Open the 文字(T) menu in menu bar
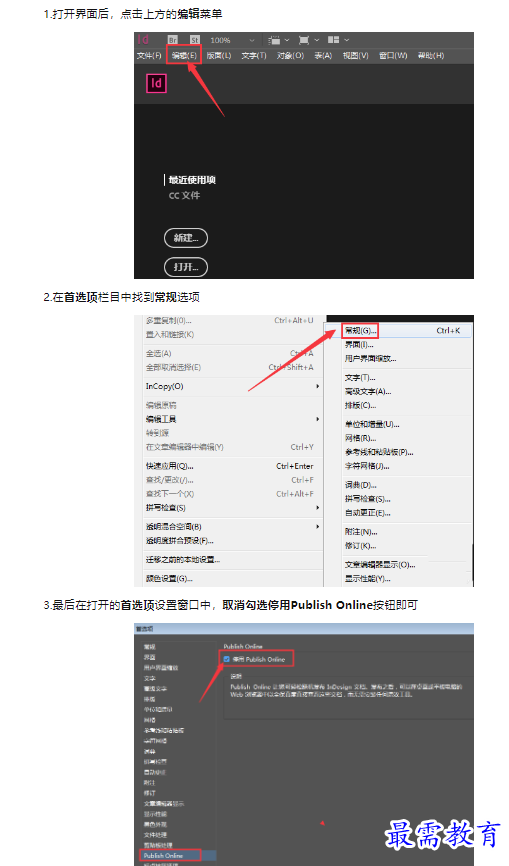This screenshot has width=509, height=866. 254,55
